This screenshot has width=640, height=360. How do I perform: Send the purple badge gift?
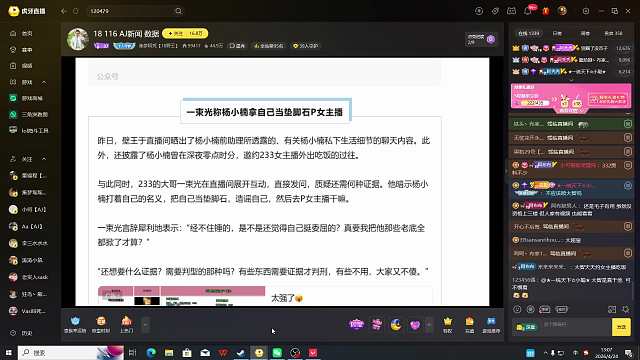(356, 324)
